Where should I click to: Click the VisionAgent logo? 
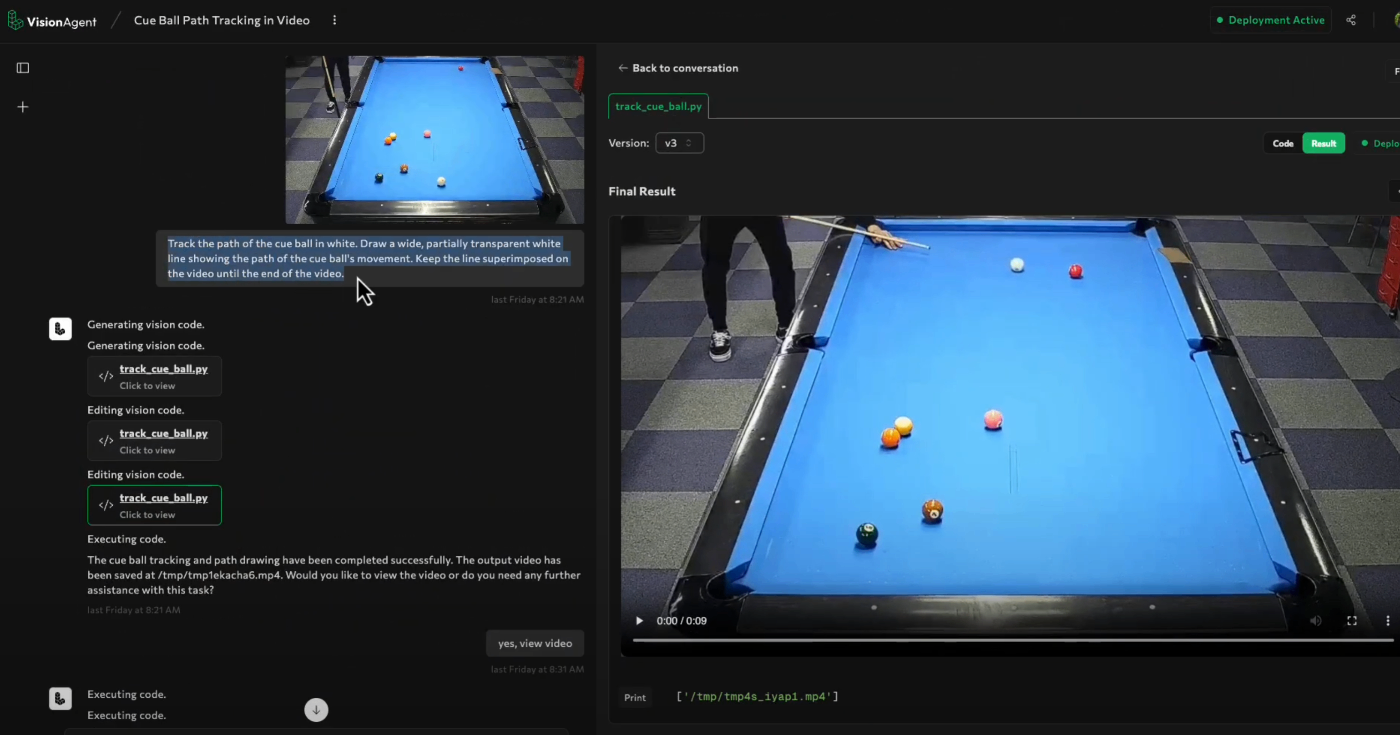pyautogui.click(x=52, y=20)
